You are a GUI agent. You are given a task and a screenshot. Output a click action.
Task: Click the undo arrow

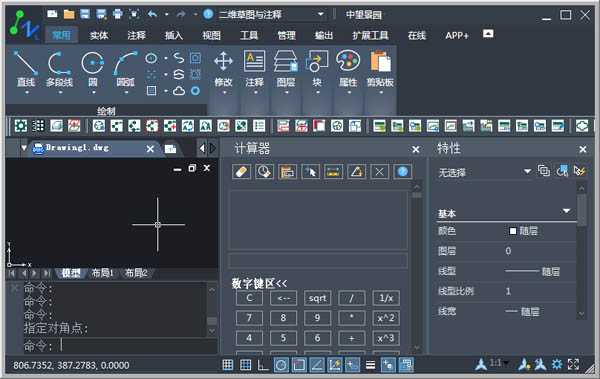(152, 15)
